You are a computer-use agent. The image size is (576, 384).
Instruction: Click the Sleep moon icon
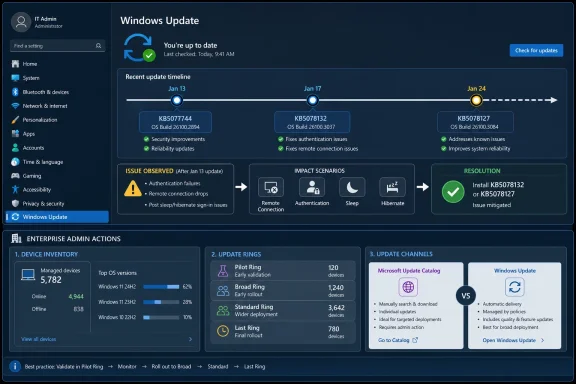tap(352, 187)
